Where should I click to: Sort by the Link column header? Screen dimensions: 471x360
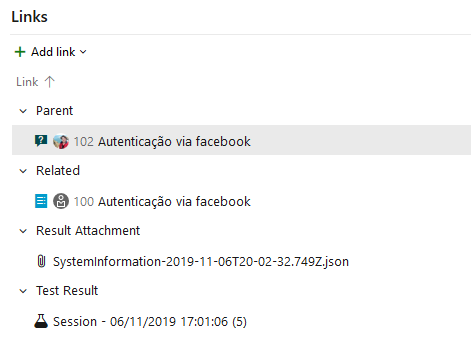[x=27, y=82]
